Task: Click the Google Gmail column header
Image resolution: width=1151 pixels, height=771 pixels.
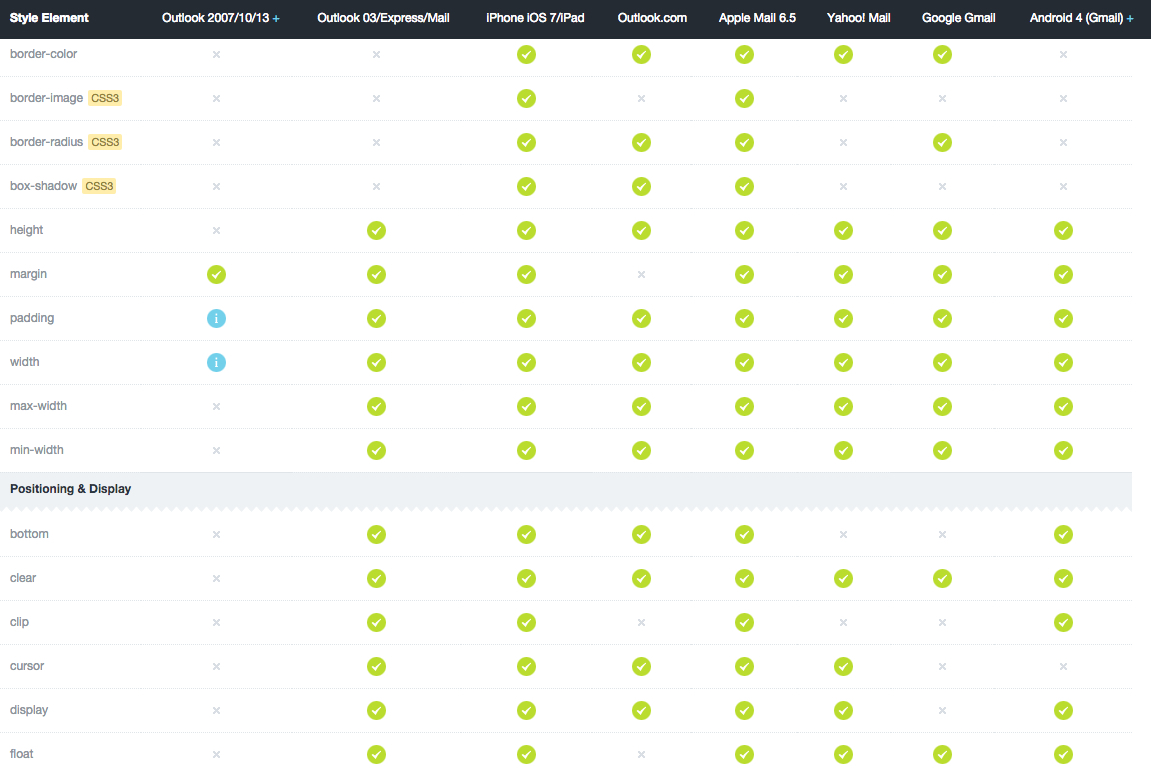Action: pyautogui.click(x=959, y=18)
